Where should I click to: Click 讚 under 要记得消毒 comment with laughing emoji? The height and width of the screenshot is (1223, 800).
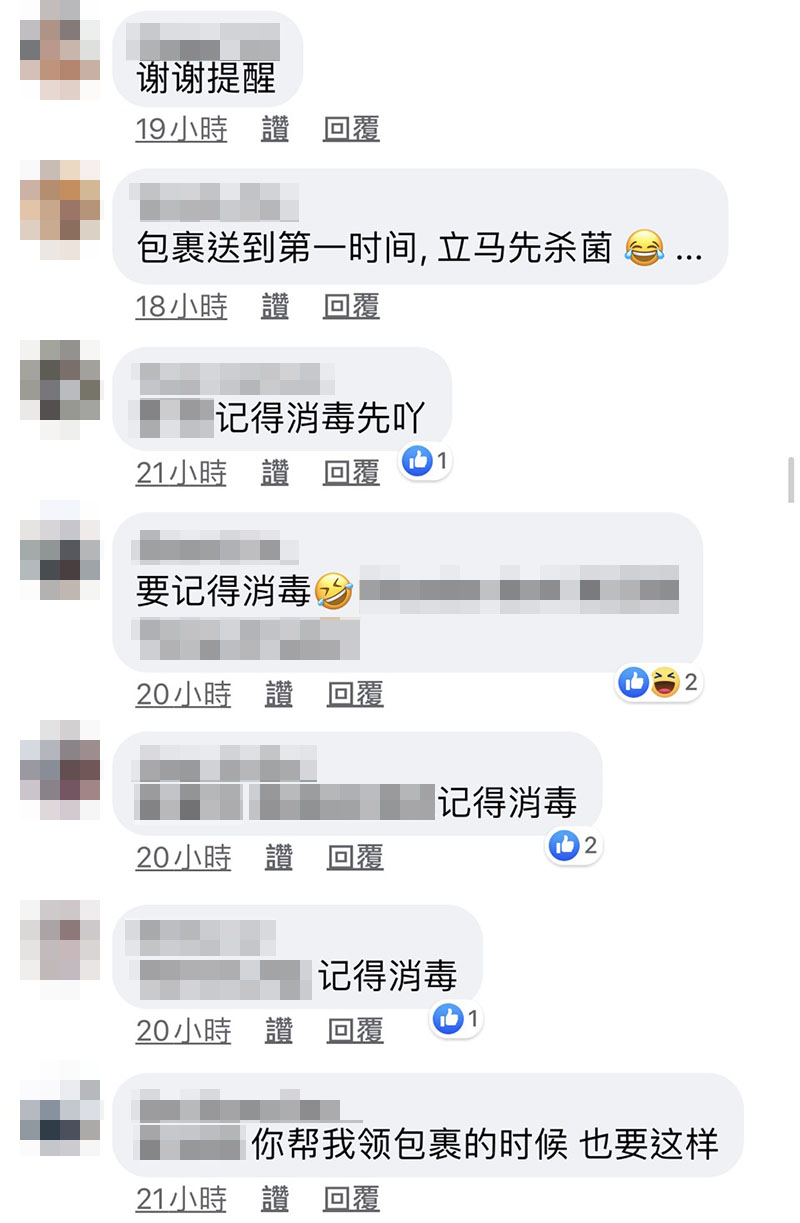click(279, 694)
